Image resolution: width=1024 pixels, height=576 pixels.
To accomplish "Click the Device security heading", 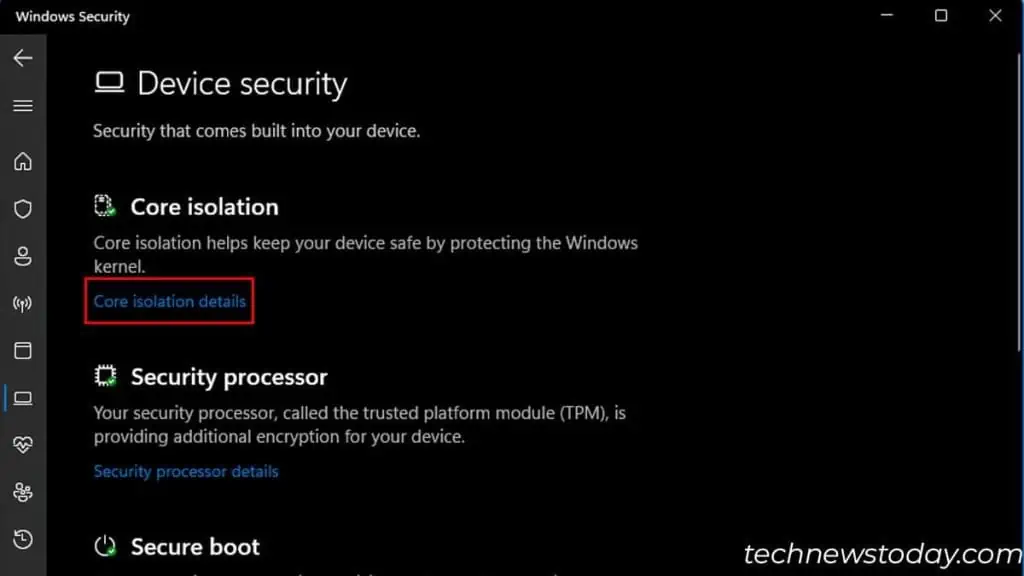I will pyautogui.click(x=242, y=83).
